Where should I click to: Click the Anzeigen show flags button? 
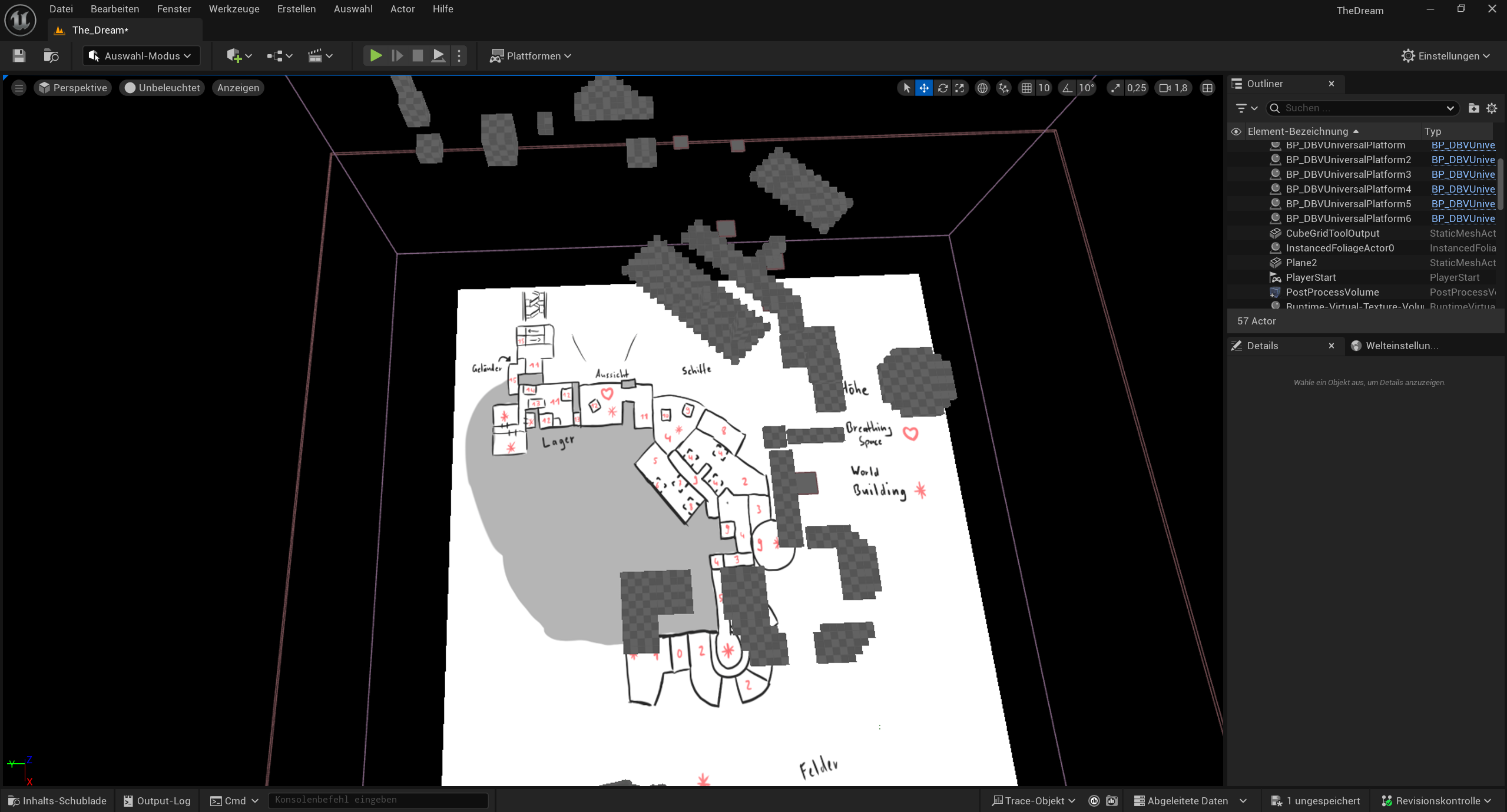click(238, 88)
